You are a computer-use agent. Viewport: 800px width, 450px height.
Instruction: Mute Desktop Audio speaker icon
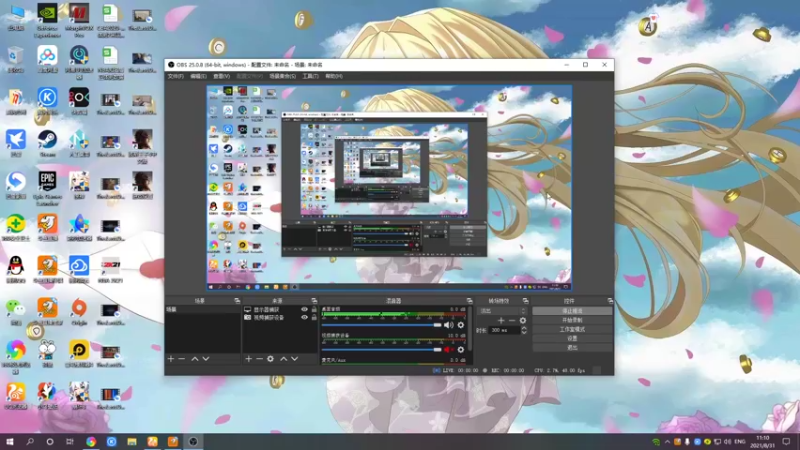(x=448, y=325)
